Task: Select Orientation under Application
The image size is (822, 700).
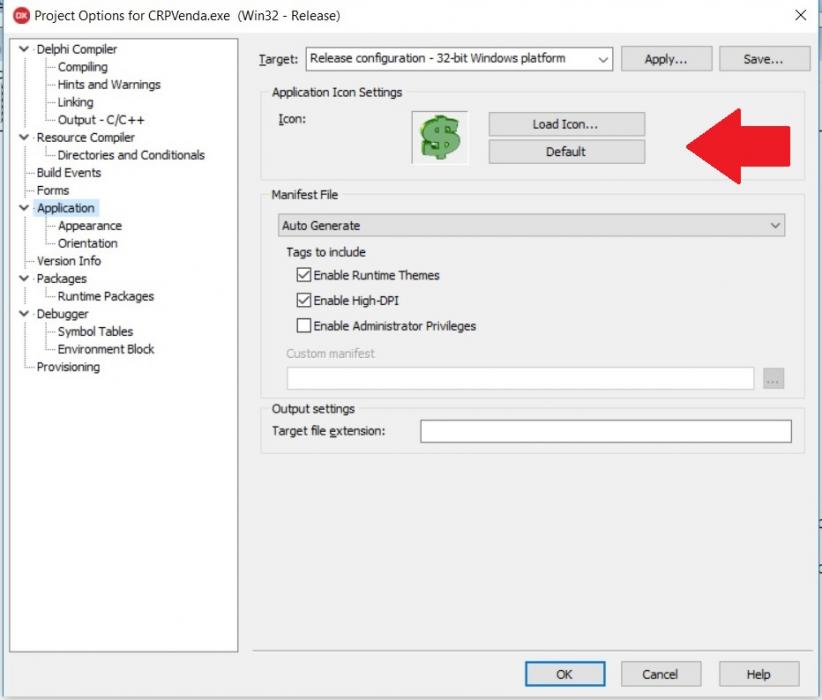Action: [x=88, y=243]
